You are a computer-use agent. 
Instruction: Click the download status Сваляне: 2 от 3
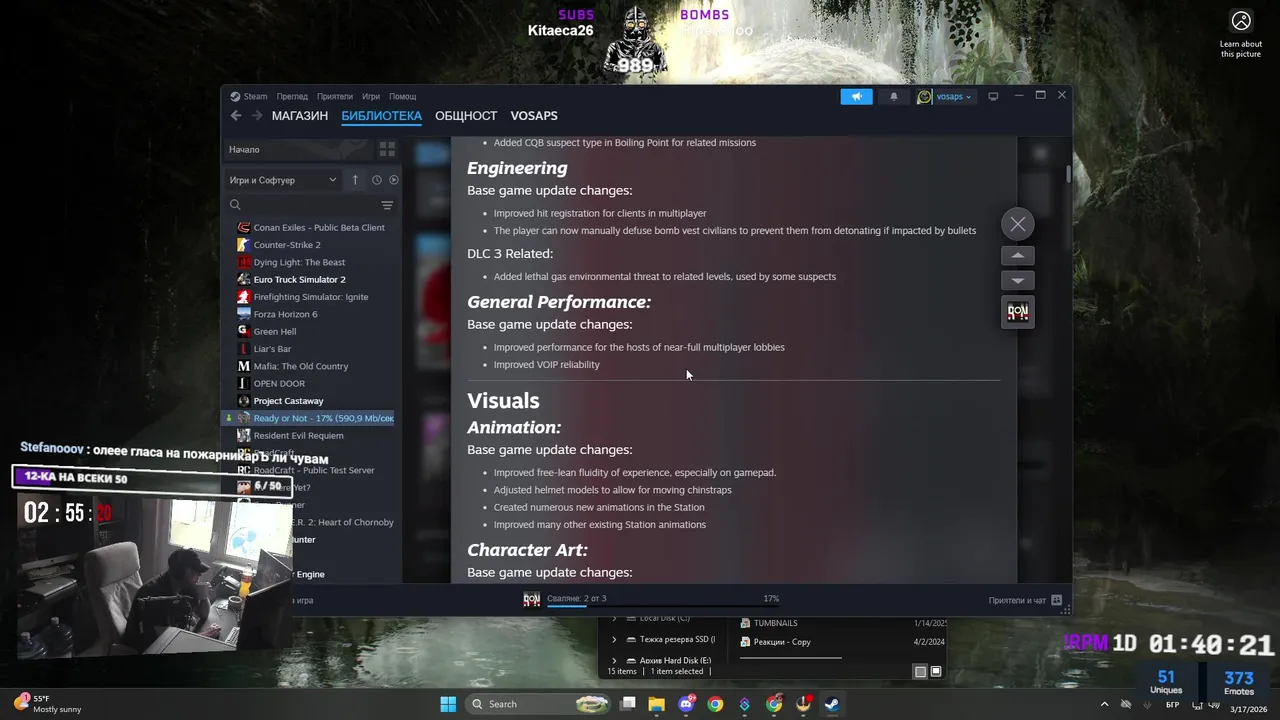[577, 598]
